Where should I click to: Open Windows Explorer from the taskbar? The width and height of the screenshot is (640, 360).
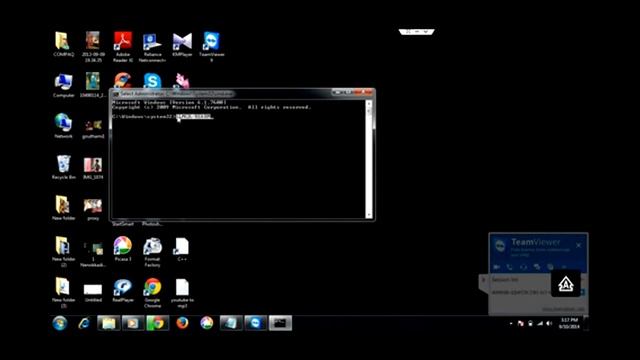(109, 323)
